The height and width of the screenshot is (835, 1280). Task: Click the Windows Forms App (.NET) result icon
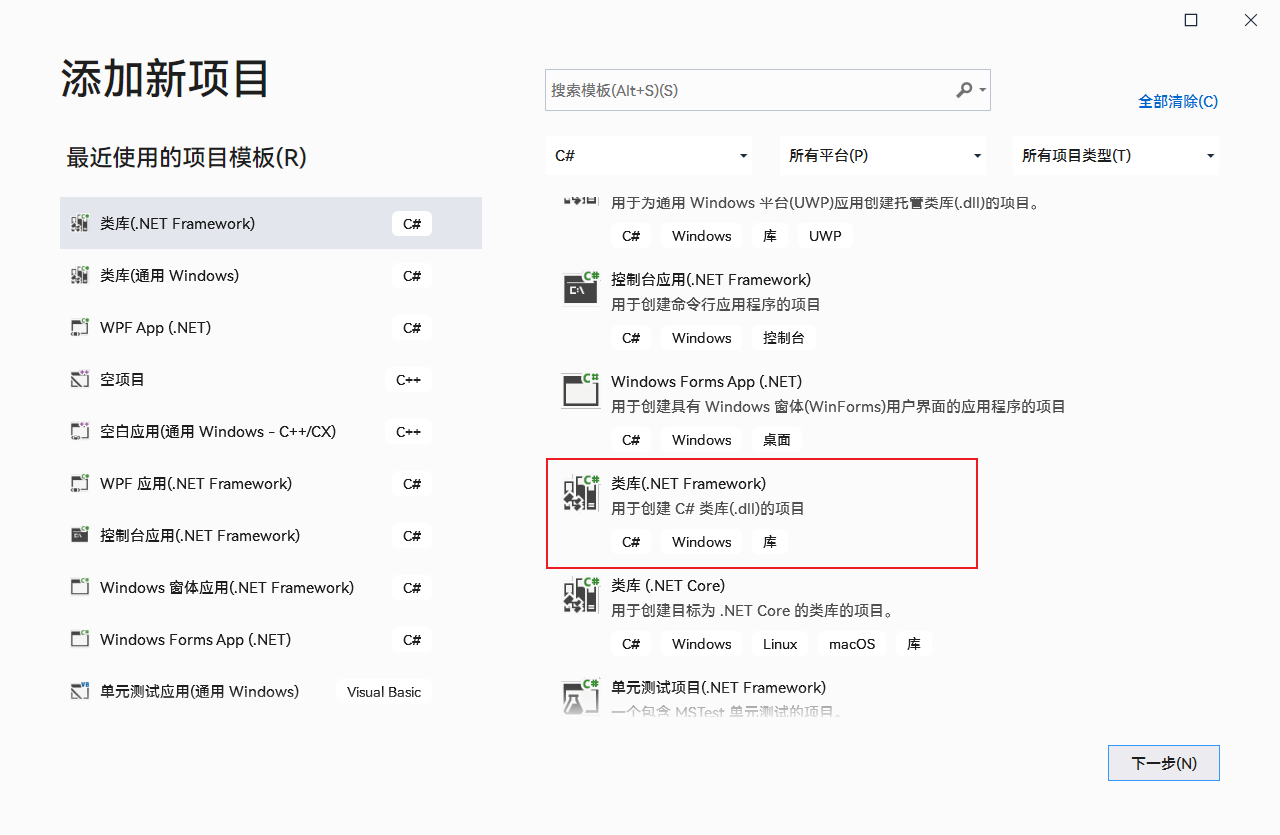click(x=581, y=390)
